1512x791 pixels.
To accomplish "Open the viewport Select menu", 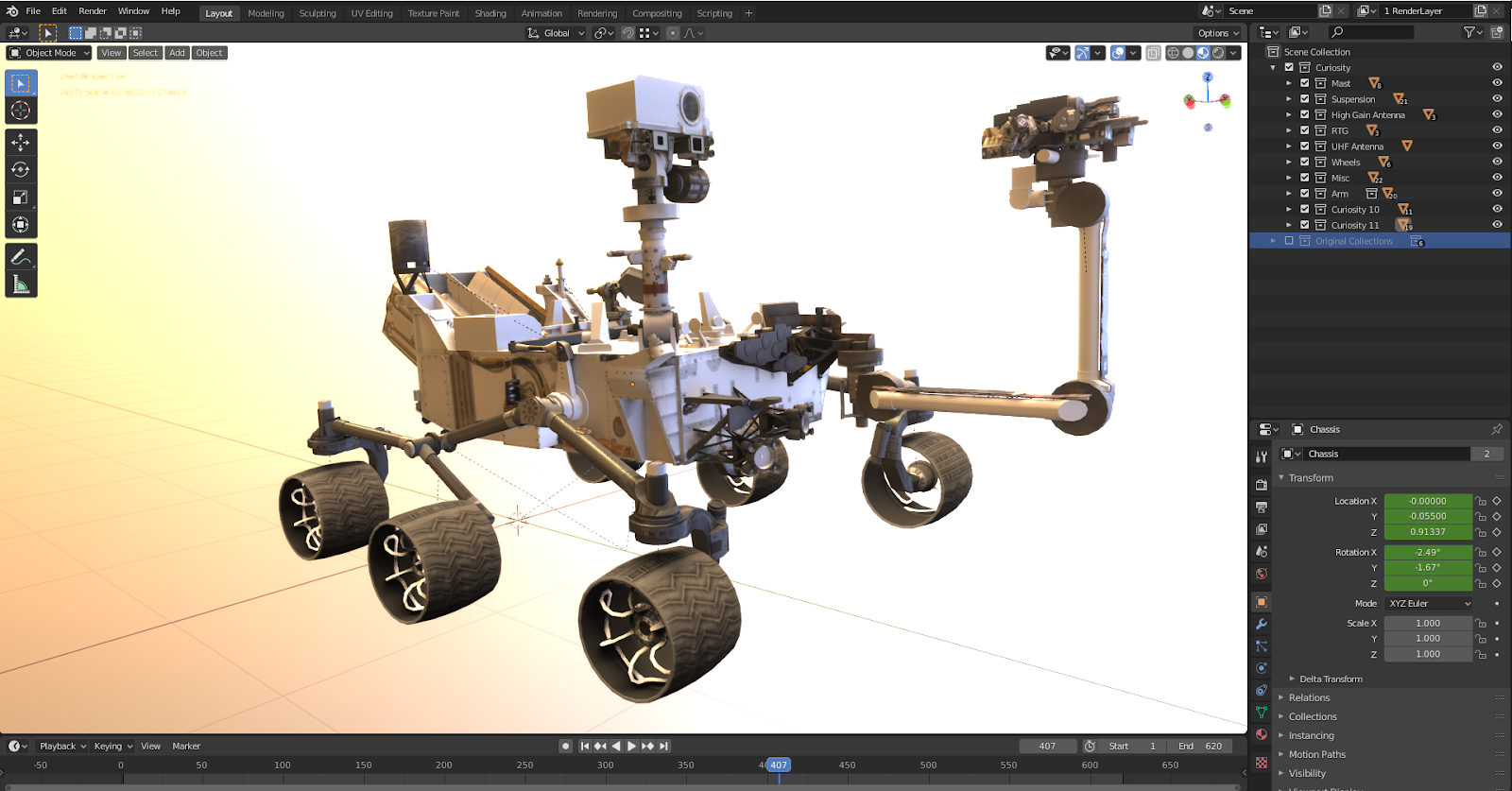I will tap(146, 53).
